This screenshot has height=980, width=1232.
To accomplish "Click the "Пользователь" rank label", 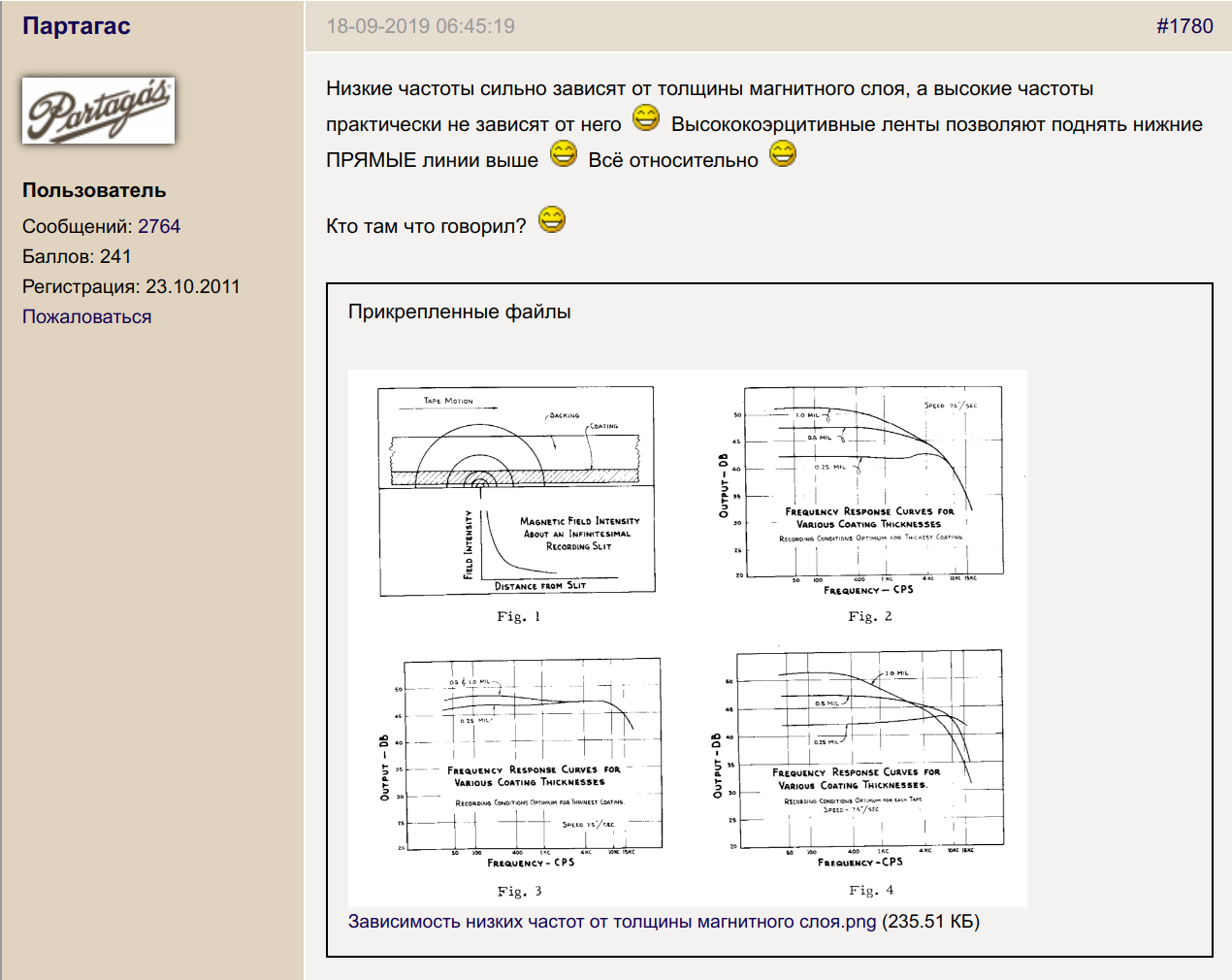I will coord(94,190).
